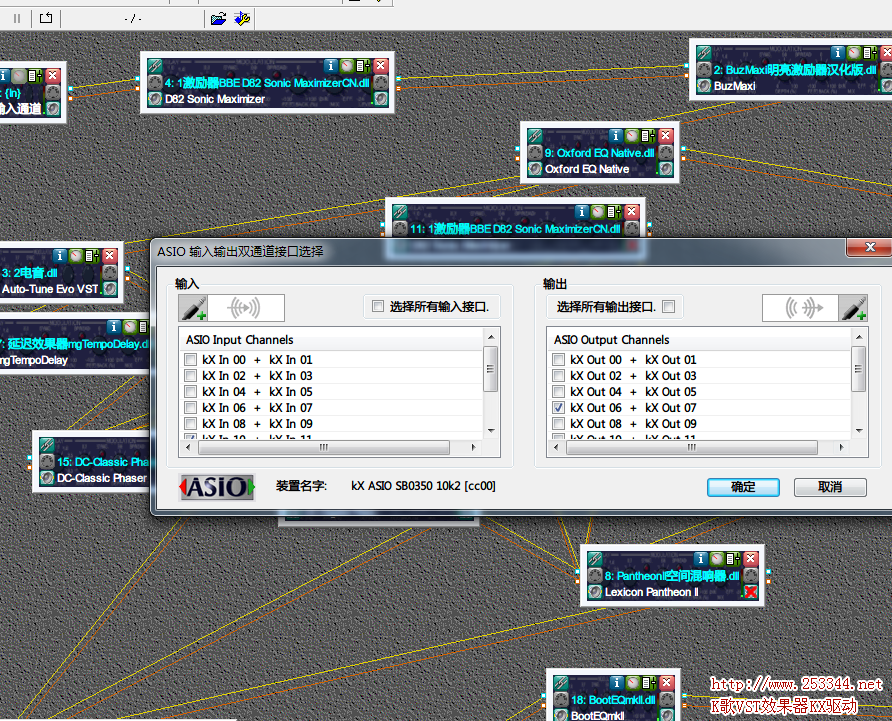Click the green knob icon on the 4: D82 Sonic Maximizer node
Viewport: 892px width, 721px height.
[346, 66]
